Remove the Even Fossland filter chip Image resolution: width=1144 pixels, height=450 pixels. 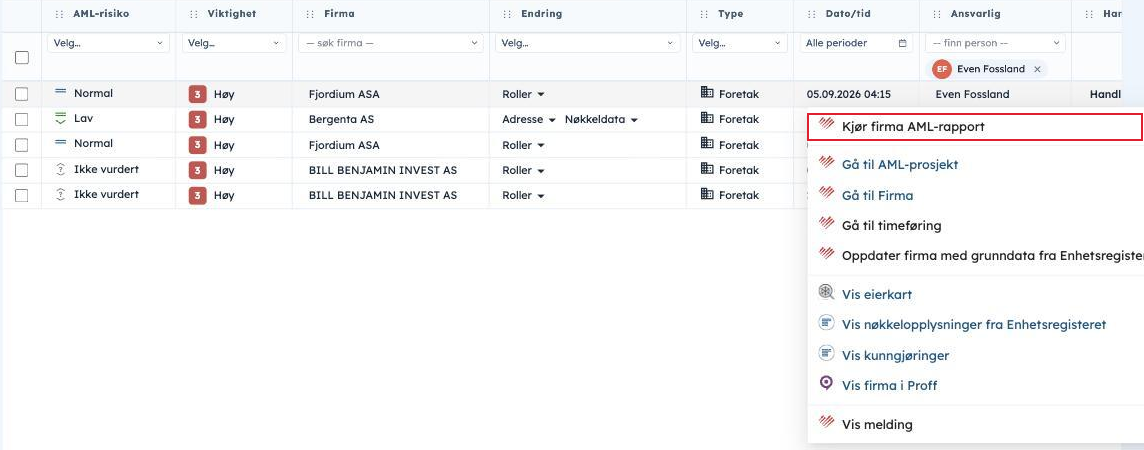coord(1037,69)
